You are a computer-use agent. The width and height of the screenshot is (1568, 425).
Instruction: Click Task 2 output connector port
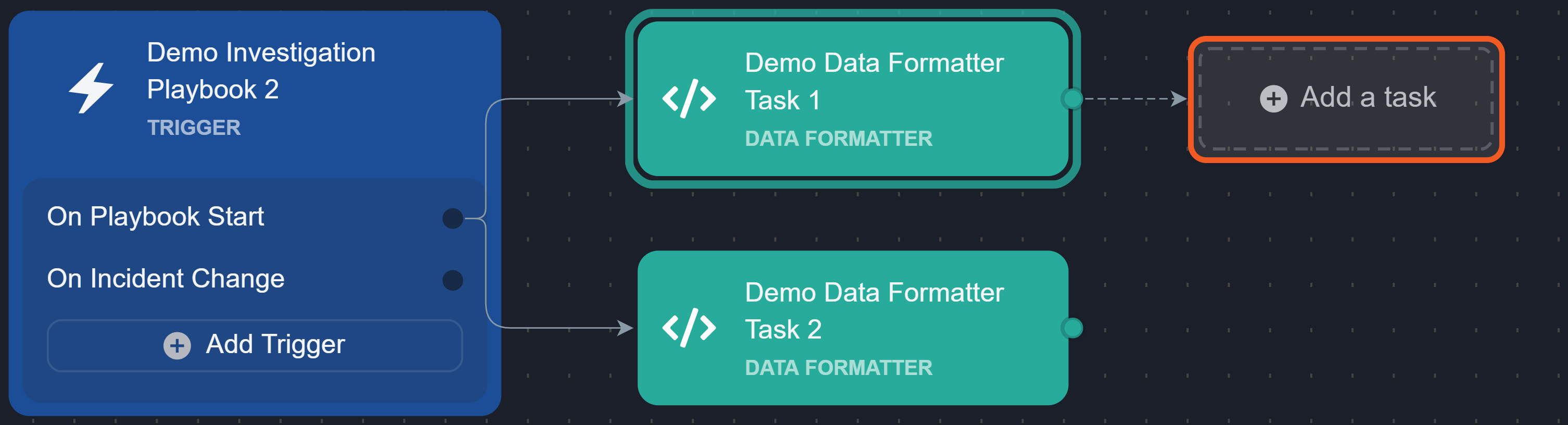[x=1072, y=328]
